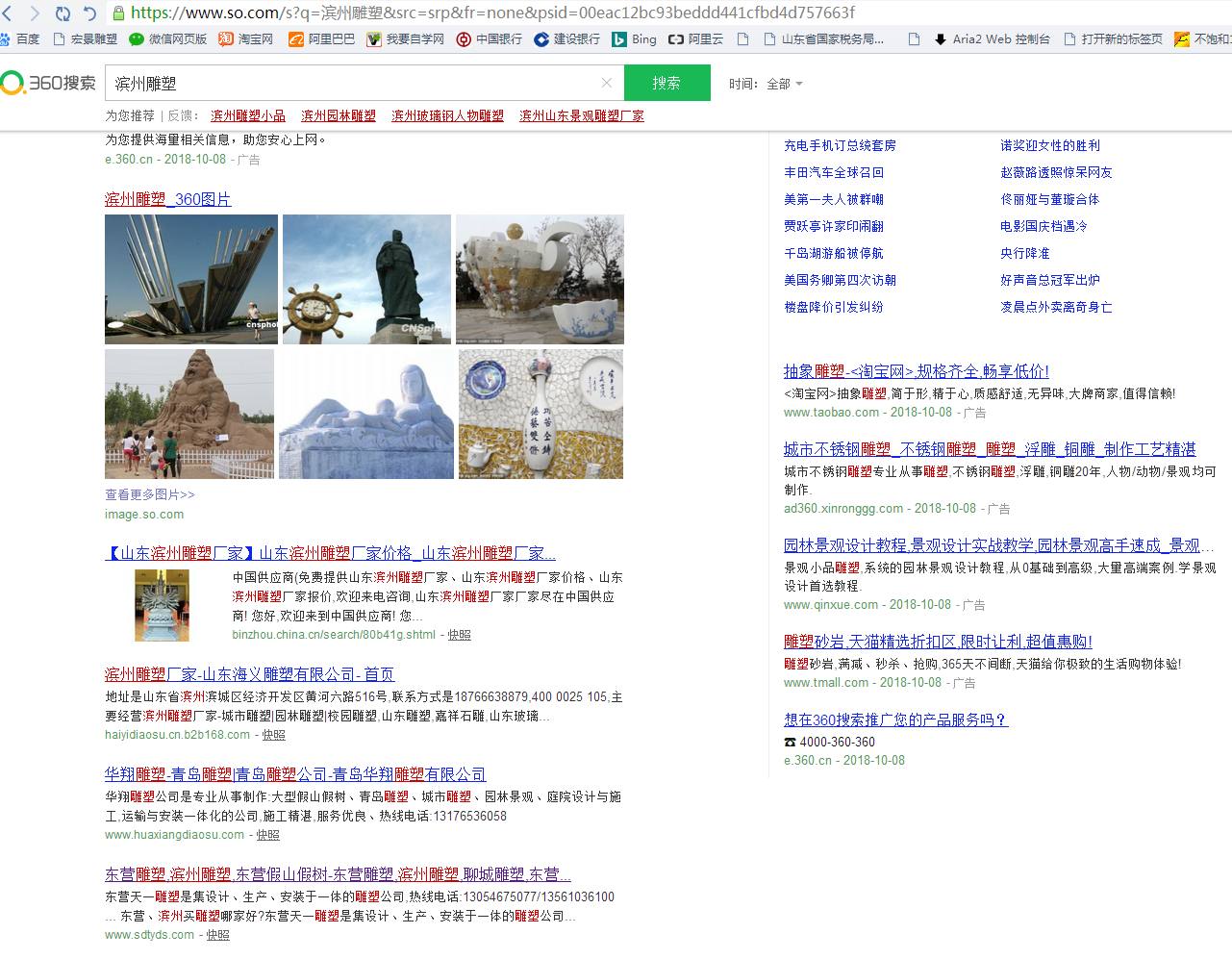This screenshot has width=1232, height=959.
Task: Open the sand sculpture image thumbnail
Action: point(189,414)
